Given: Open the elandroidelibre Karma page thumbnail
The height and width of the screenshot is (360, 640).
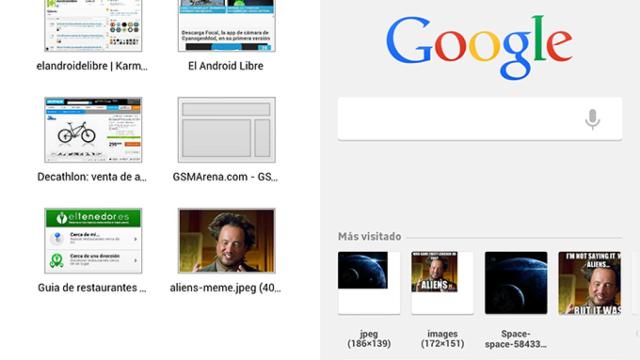Looking at the screenshot, I should [93, 26].
